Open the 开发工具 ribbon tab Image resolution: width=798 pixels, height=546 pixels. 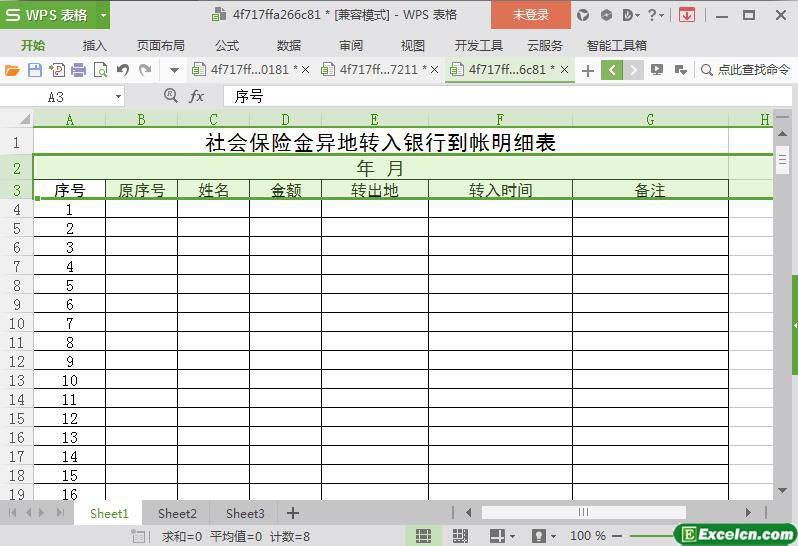click(478, 46)
